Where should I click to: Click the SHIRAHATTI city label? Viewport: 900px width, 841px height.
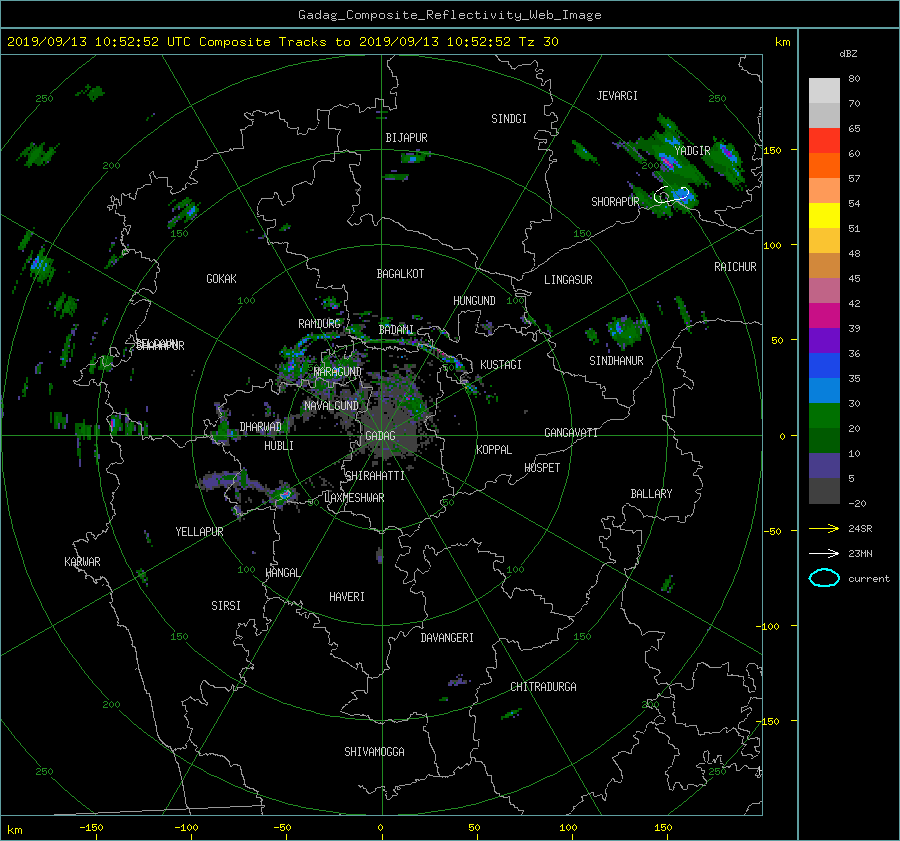(x=375, y=476)
